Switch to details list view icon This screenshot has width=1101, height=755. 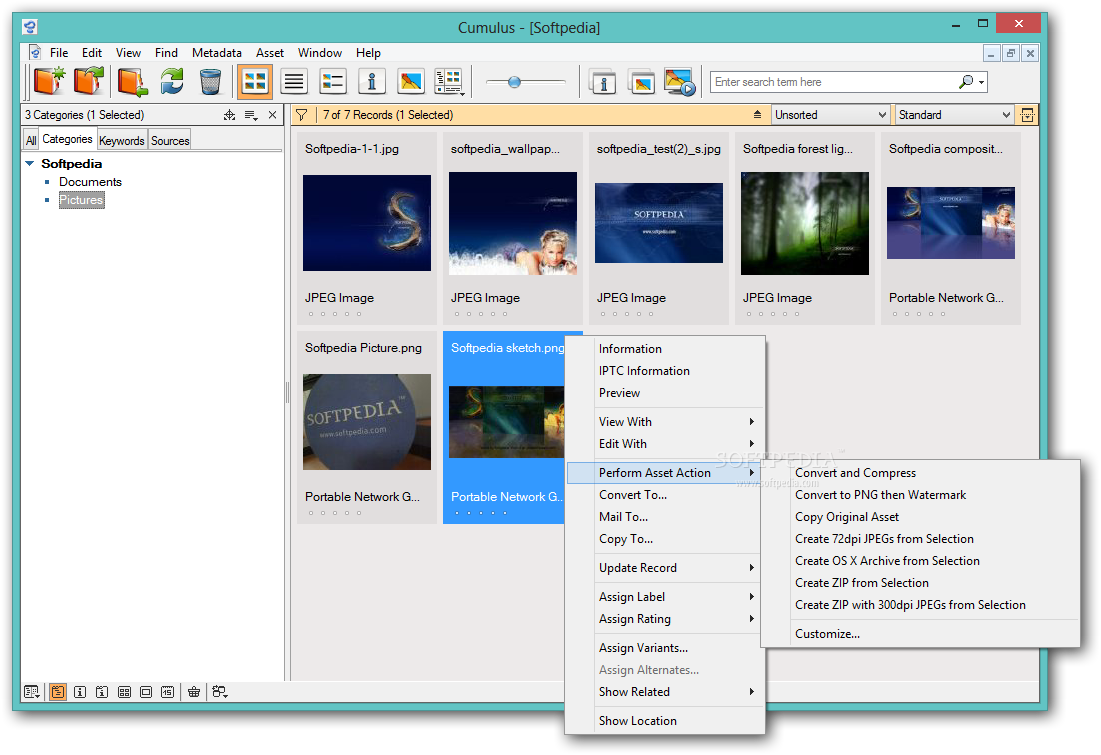point(332,81)
